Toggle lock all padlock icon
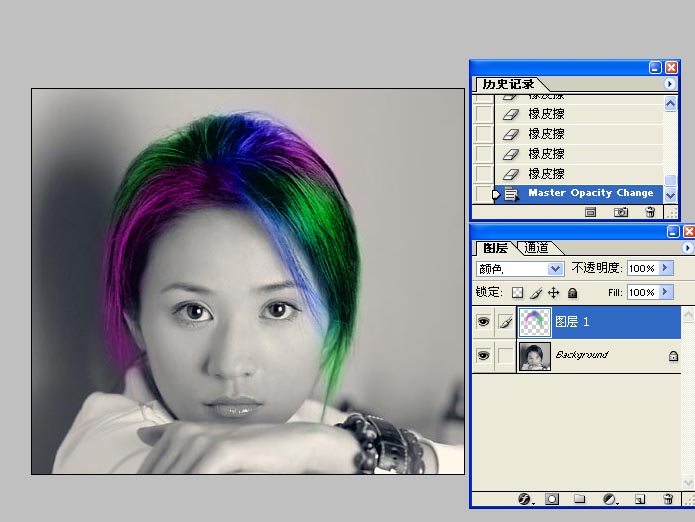This screenshot has width=695, height=522. 573,292
